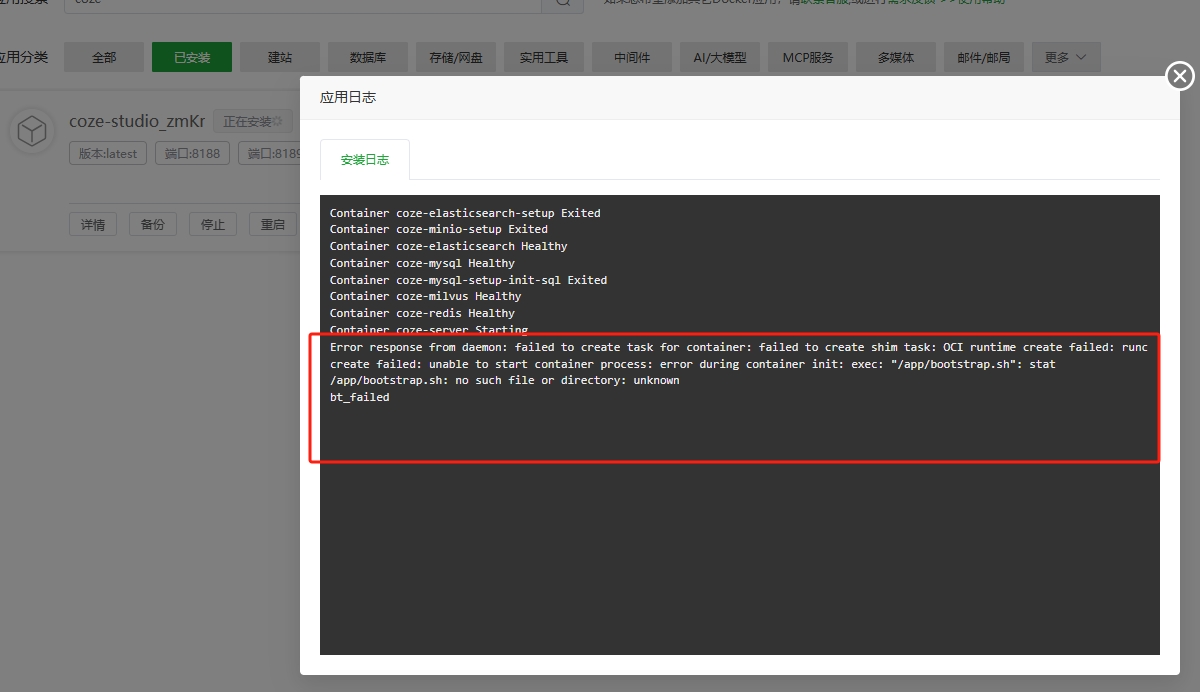The width and height of the screenshot is (1200, 692).
Task: Click the 正在安装 status badge
Action: (252, 122)
